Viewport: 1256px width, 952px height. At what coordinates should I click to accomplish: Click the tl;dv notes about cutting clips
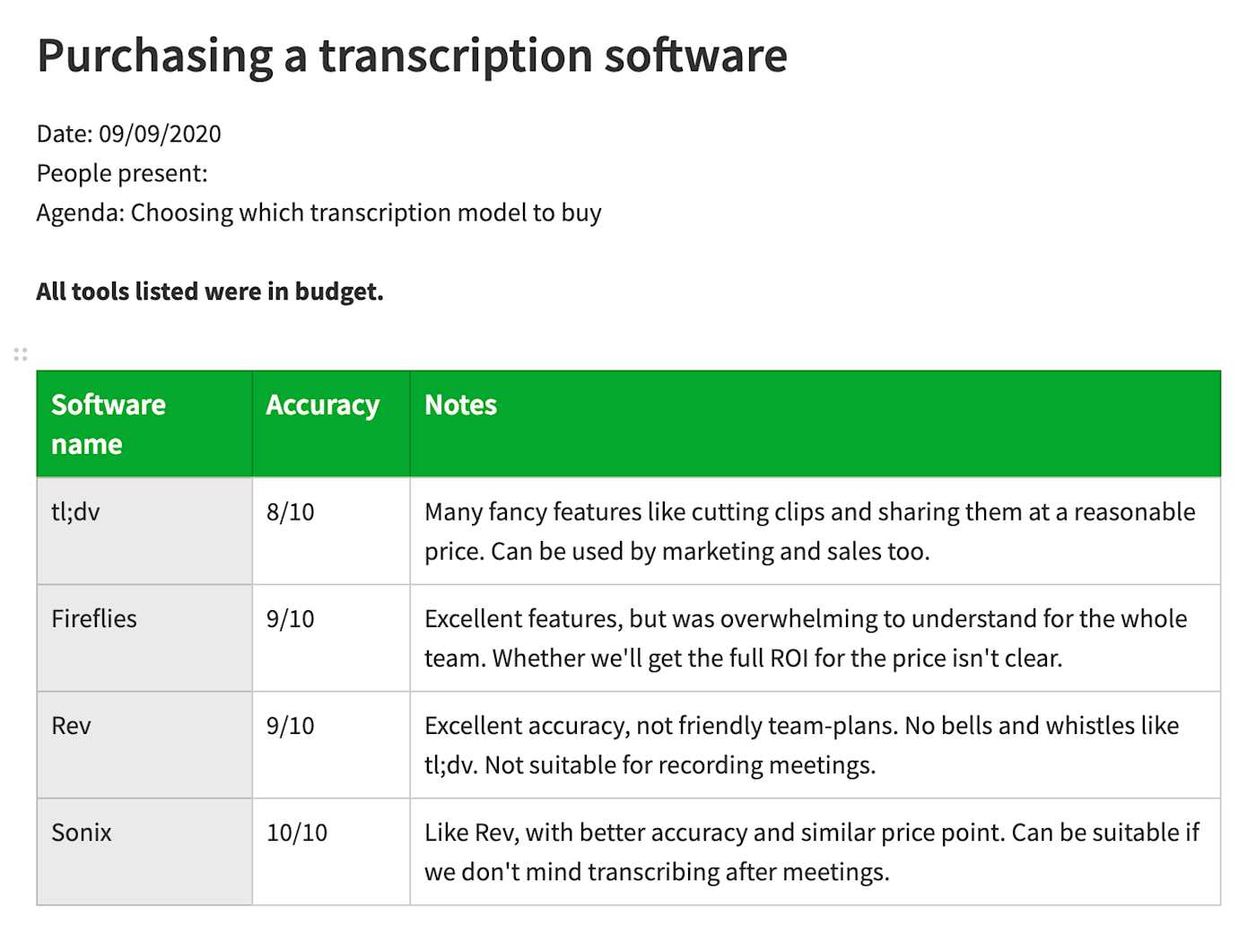coord(810,531)
